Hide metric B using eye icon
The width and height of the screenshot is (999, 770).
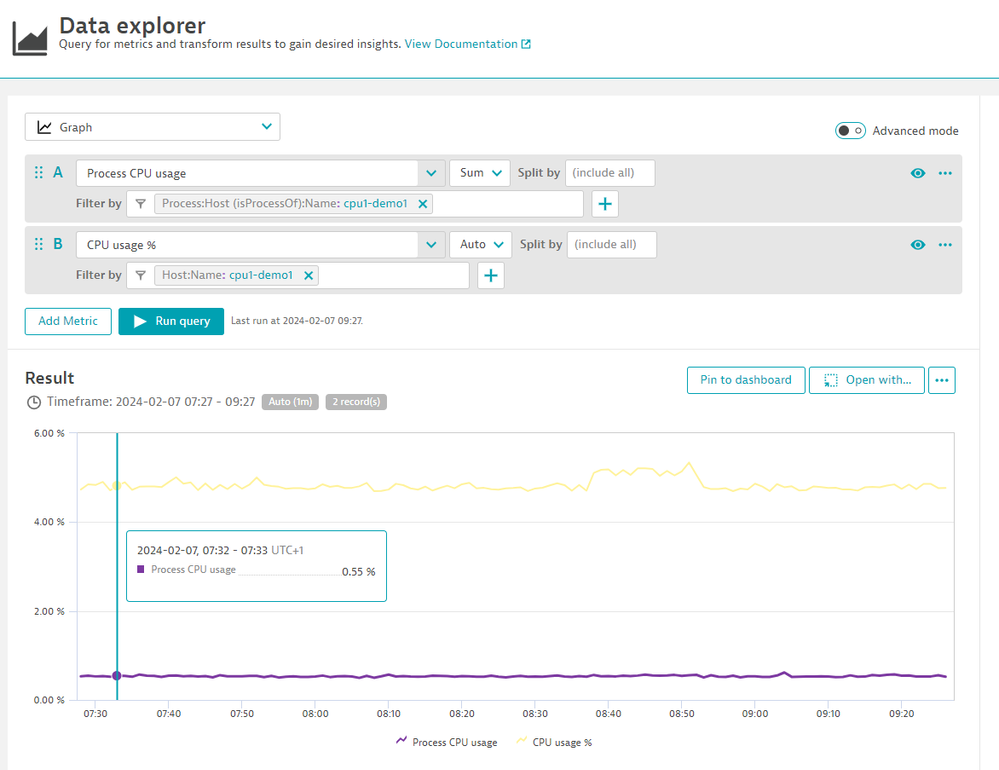click(x=918, y=245)
